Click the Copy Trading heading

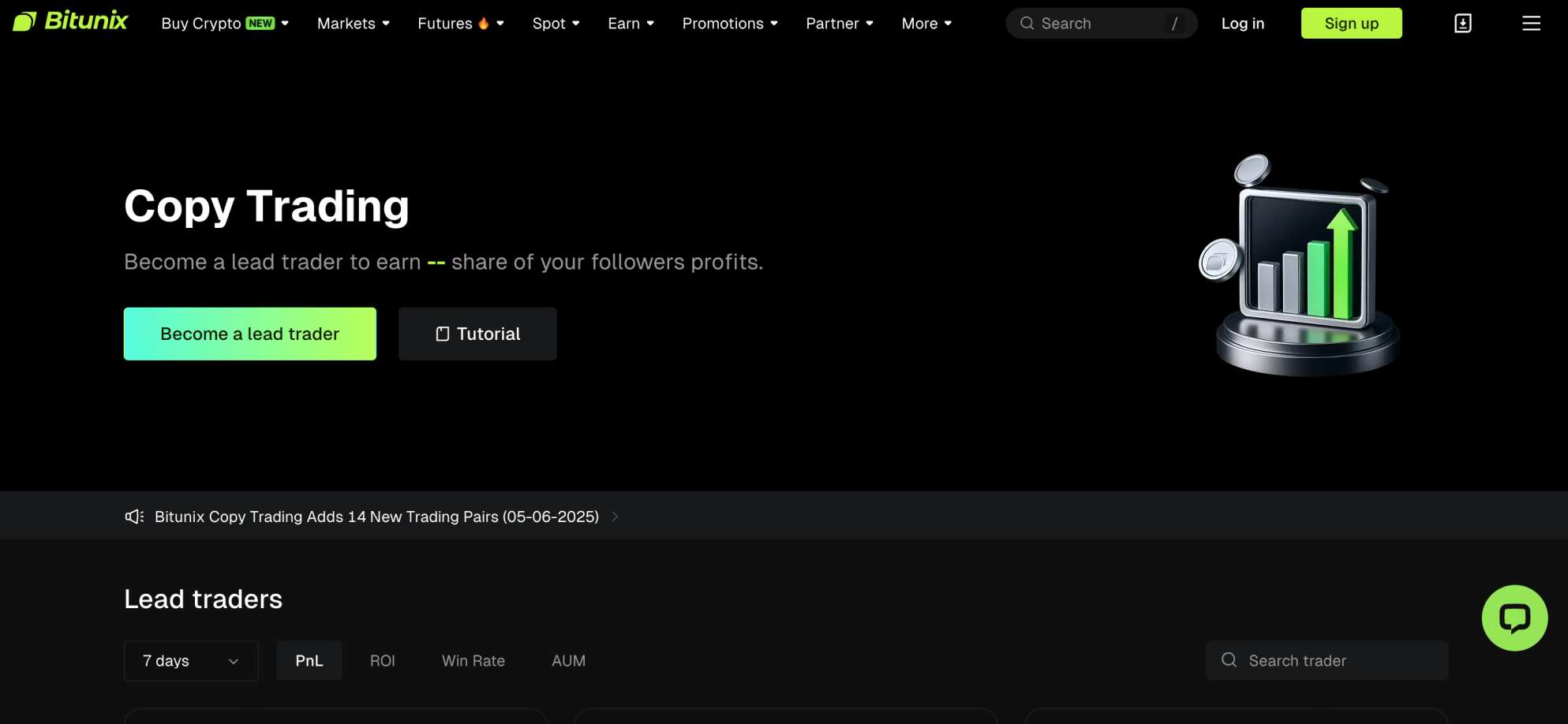[x=267, y=206]
